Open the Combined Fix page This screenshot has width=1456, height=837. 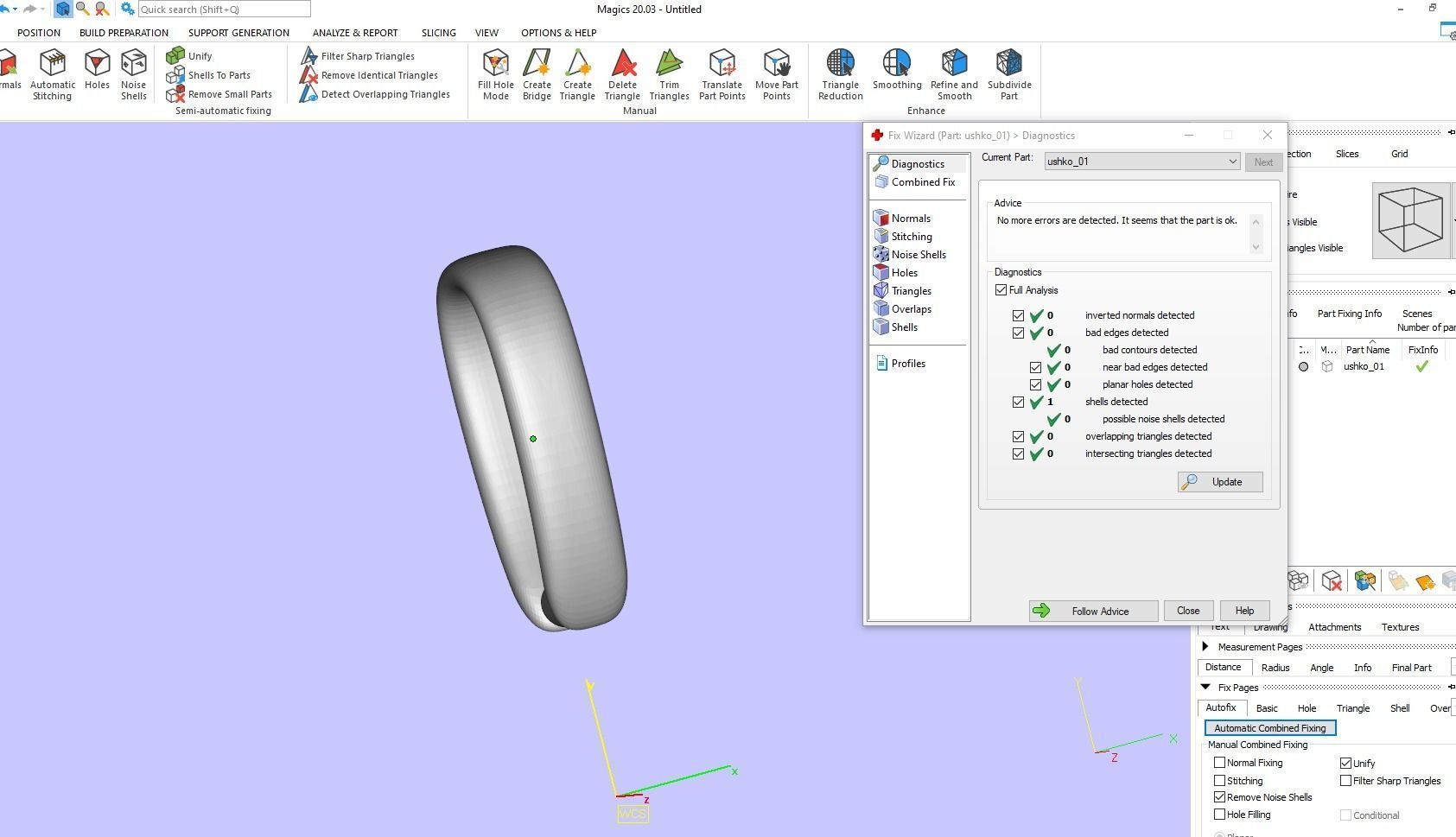pyautogui.click(x=916, y=182)
